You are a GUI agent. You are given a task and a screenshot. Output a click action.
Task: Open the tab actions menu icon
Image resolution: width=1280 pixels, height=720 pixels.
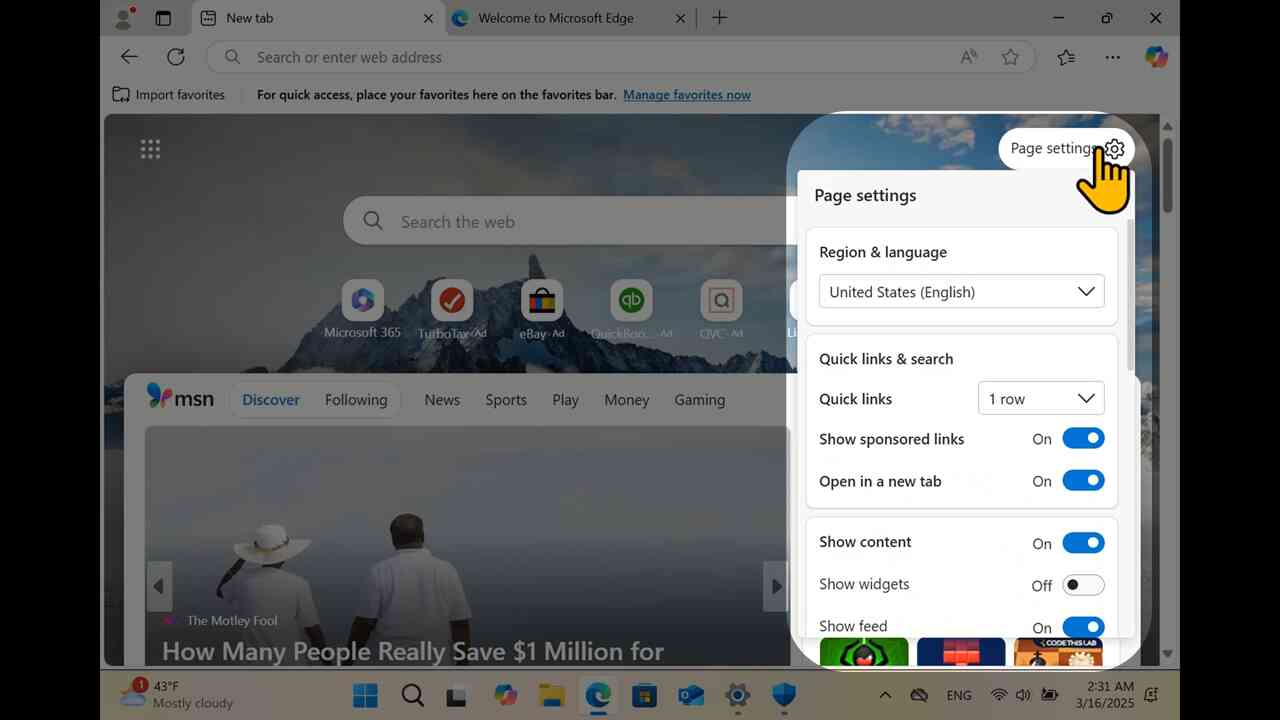[x=163, y=18]
